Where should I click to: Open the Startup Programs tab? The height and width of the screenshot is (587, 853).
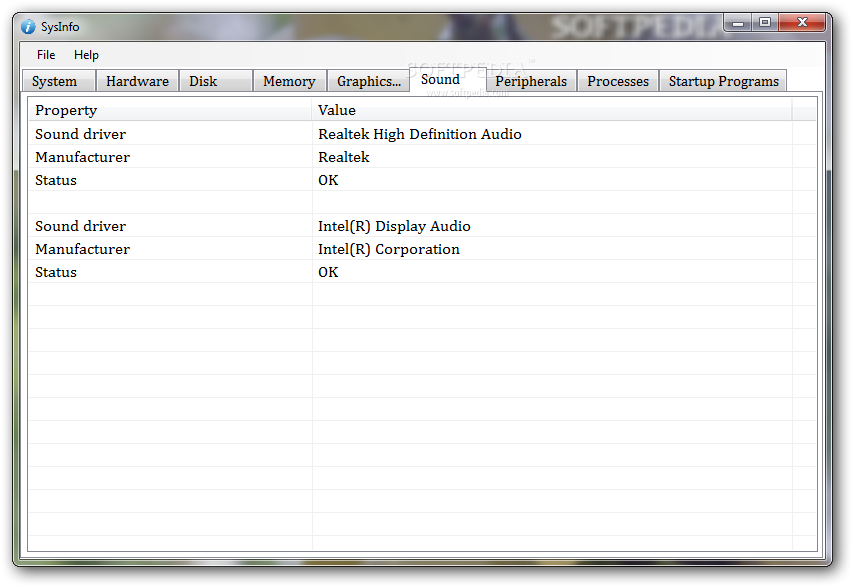[723, 81]
